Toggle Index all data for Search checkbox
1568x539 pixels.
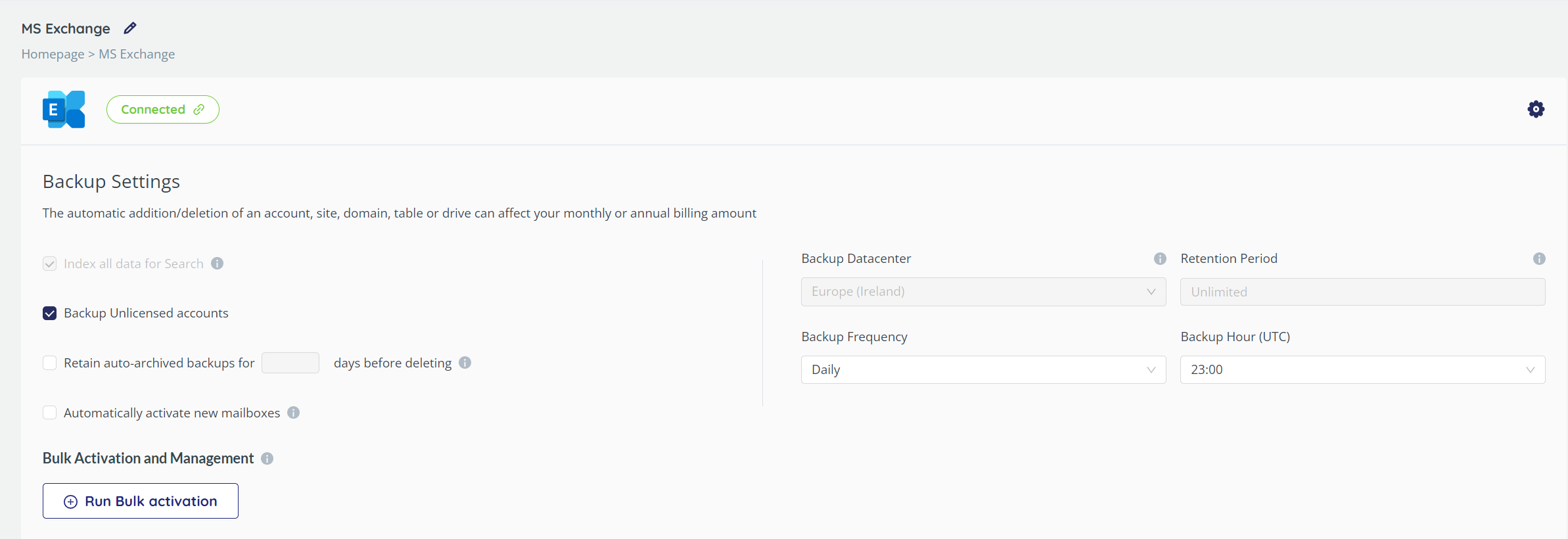pos(49,264)
